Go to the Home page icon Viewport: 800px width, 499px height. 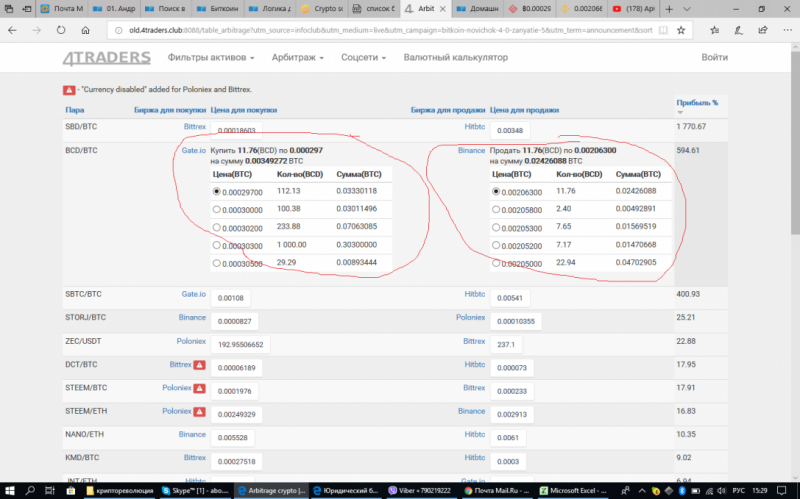85,30
